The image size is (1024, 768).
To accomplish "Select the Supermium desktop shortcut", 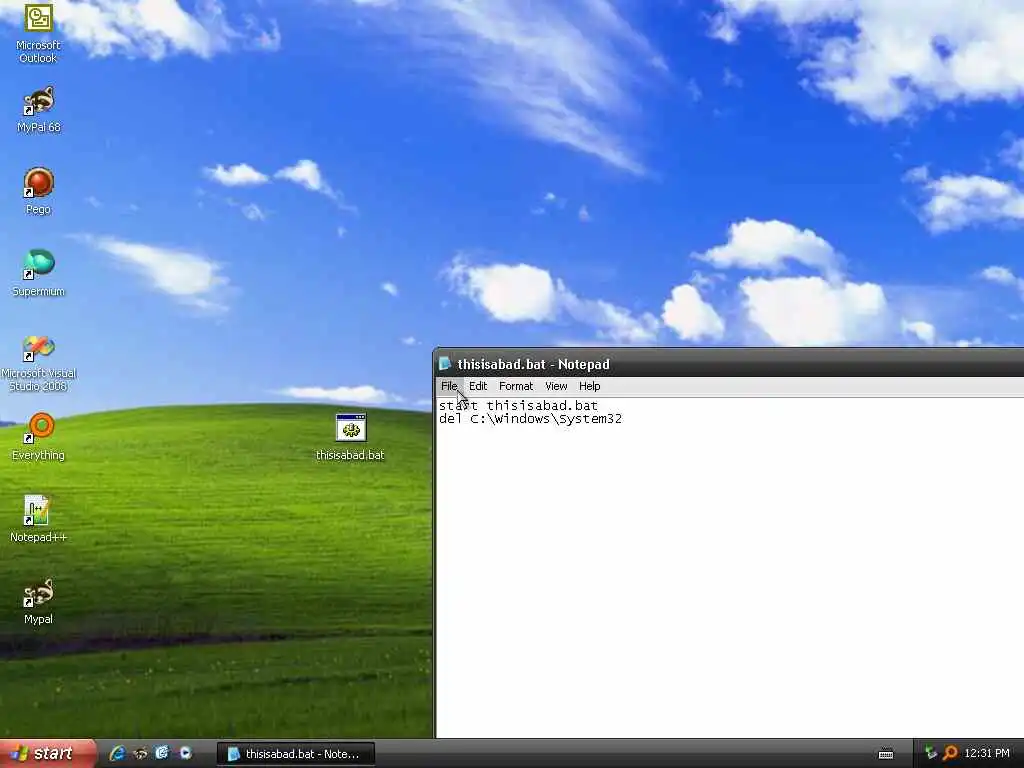I will pyautogui.click(x=38, y=273).
